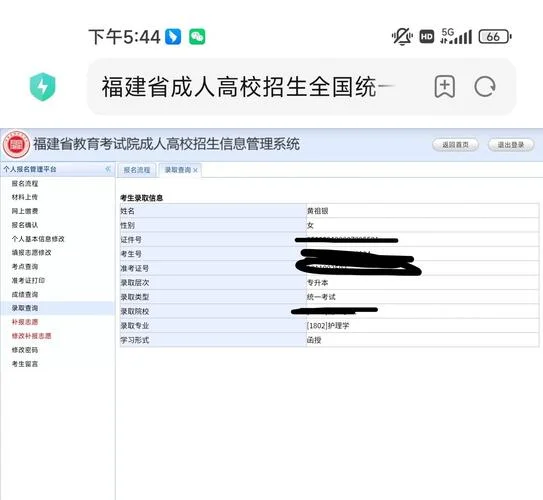Click the 学习形式 value 函授
This screenshot has height=500, width=543.
pyautogui.click(x=314, y=340)
